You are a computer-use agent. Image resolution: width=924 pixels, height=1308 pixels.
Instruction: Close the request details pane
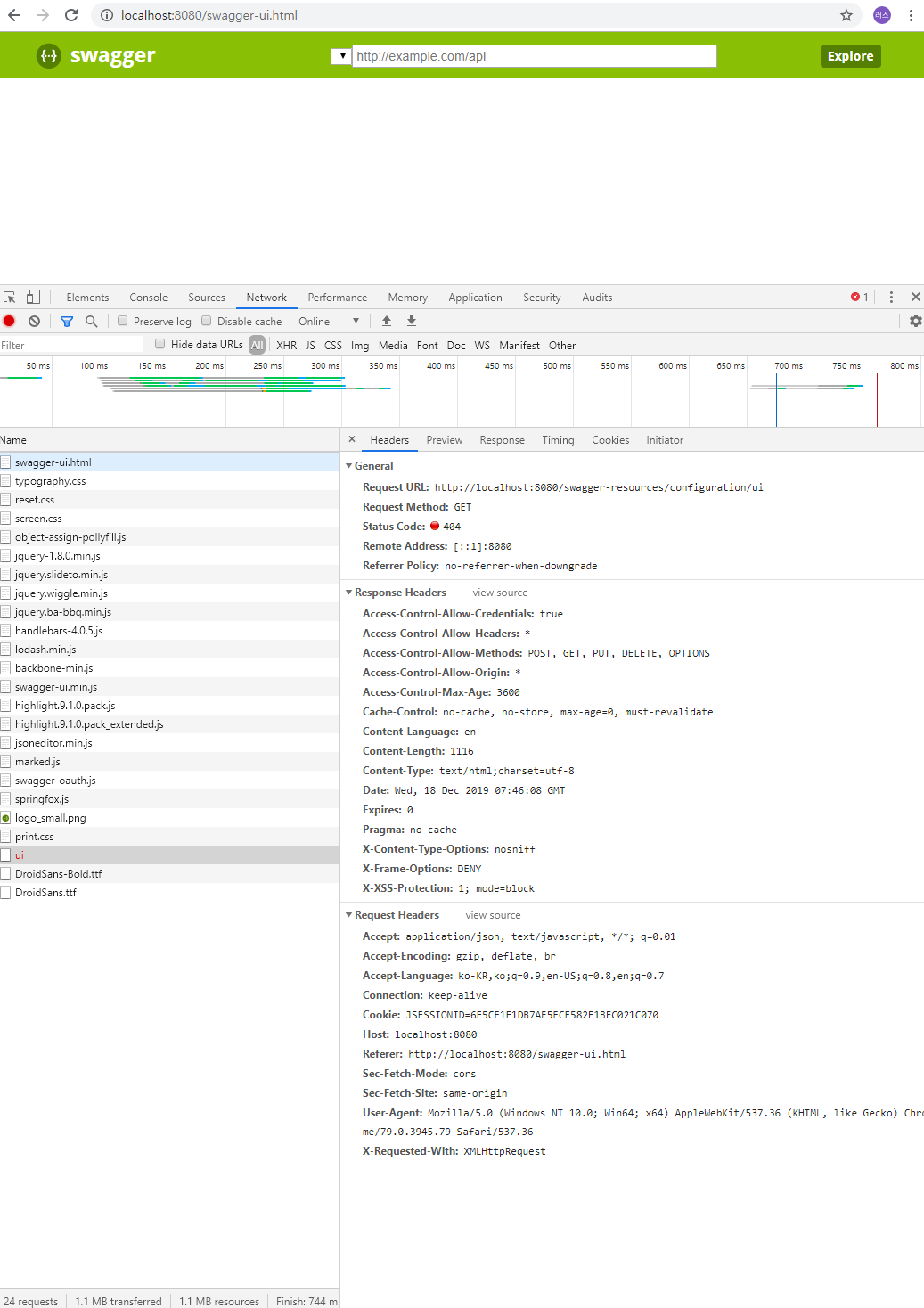352,439
